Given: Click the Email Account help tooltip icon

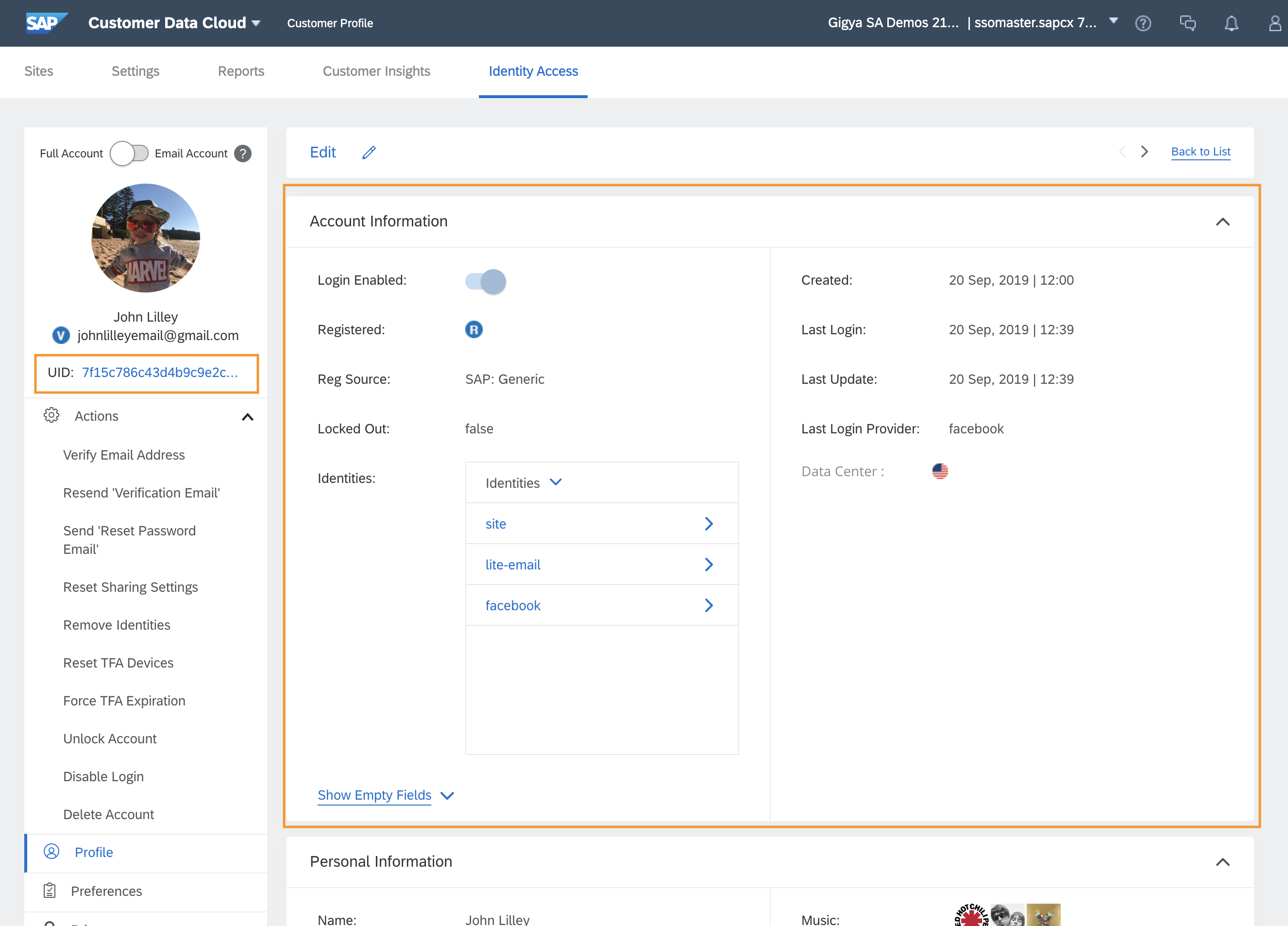Looking at the screenshot, I should pos(243,154).
